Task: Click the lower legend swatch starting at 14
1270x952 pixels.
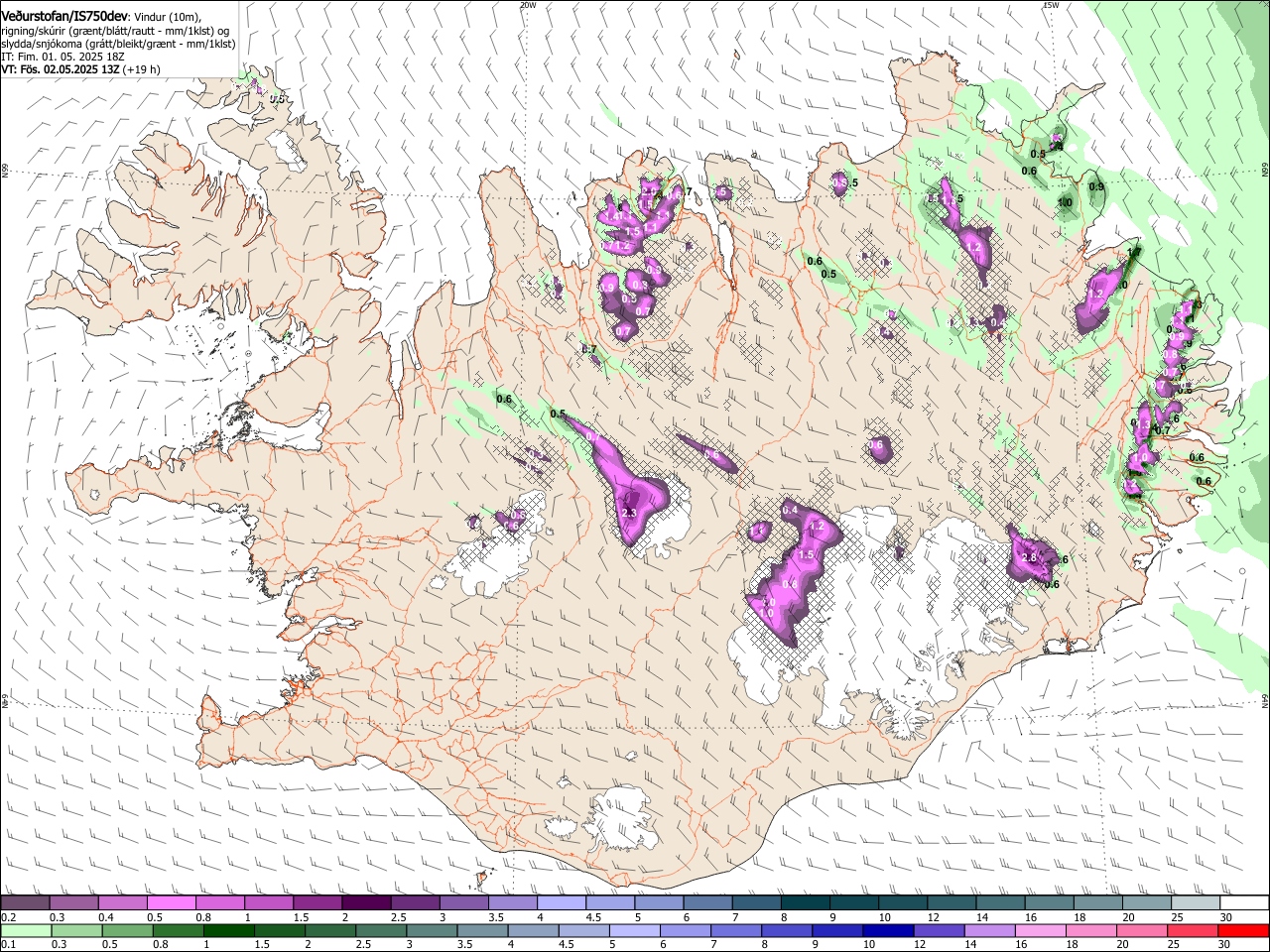Action: point(989,930)
